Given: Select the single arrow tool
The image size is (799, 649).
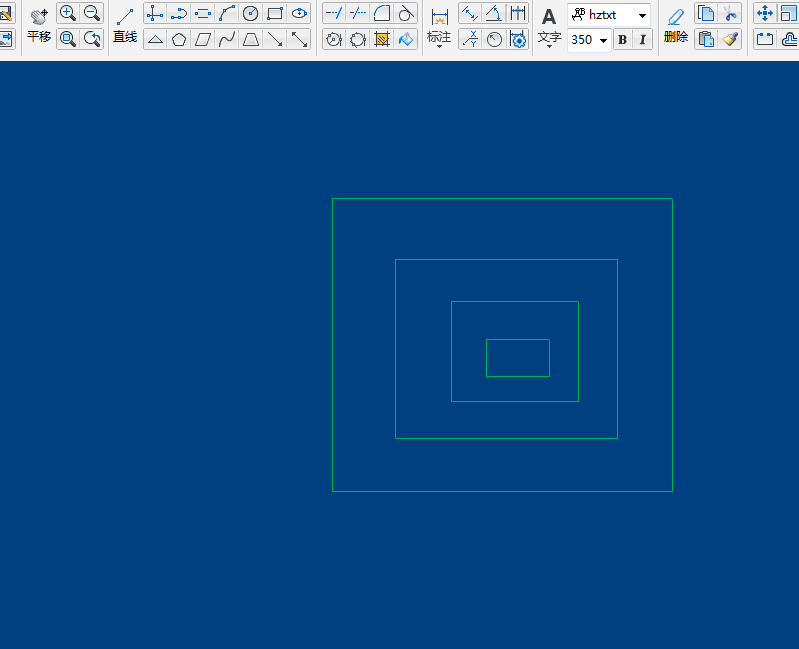Looking at the screenshot, I should point(275,39).
